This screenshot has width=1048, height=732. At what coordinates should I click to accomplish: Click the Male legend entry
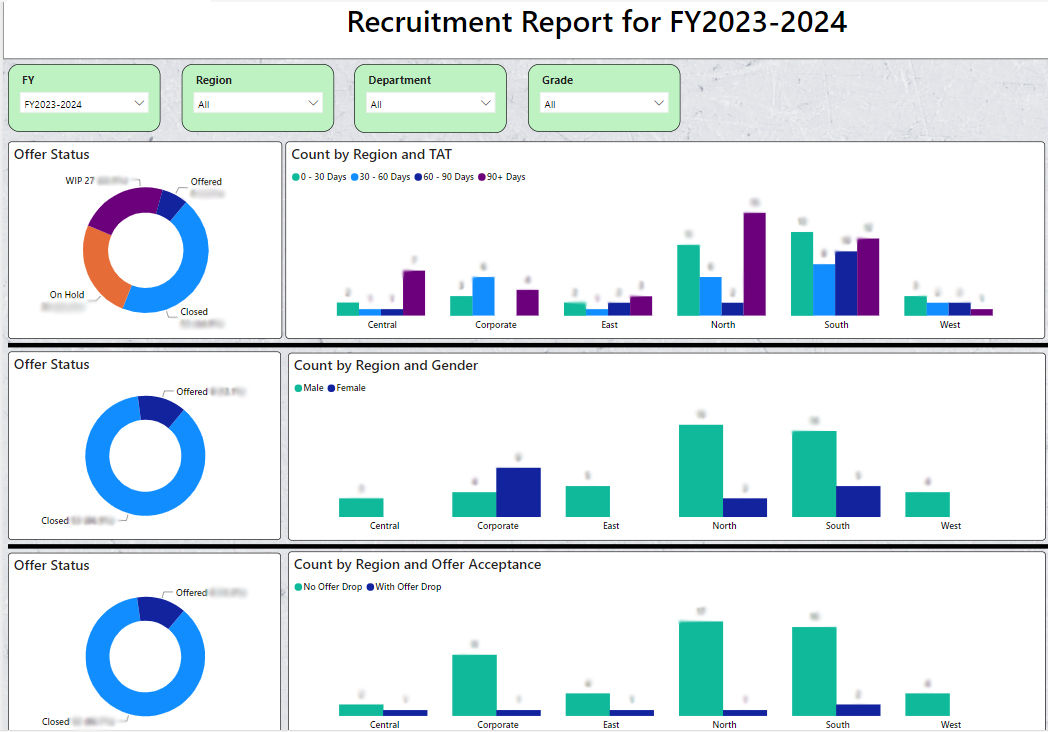click(x=309, y=388)
